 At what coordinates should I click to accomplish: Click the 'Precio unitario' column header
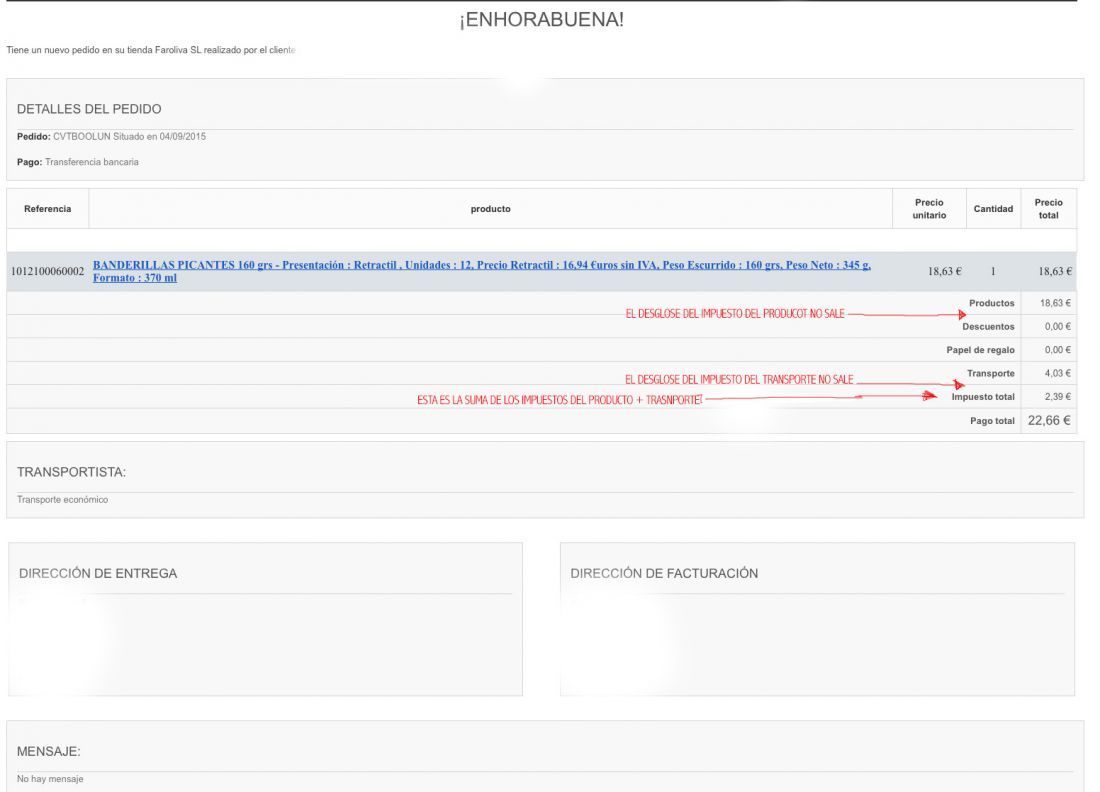pyautogui.click(x=929, y=209)
